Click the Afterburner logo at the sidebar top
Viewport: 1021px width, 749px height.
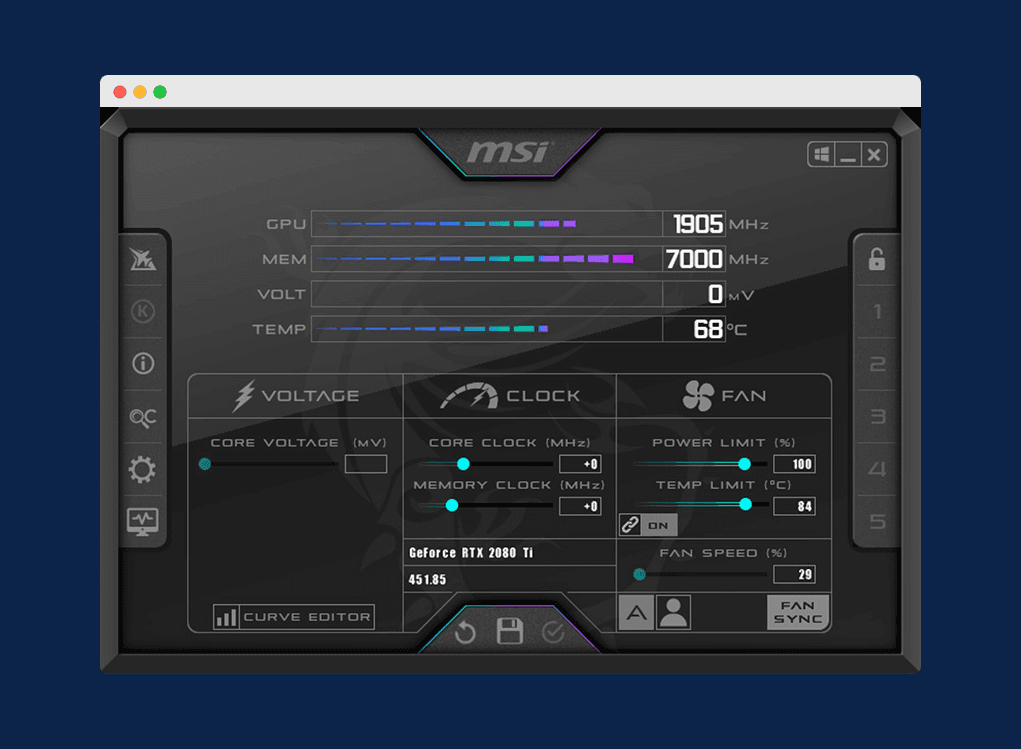coord(143,260)
